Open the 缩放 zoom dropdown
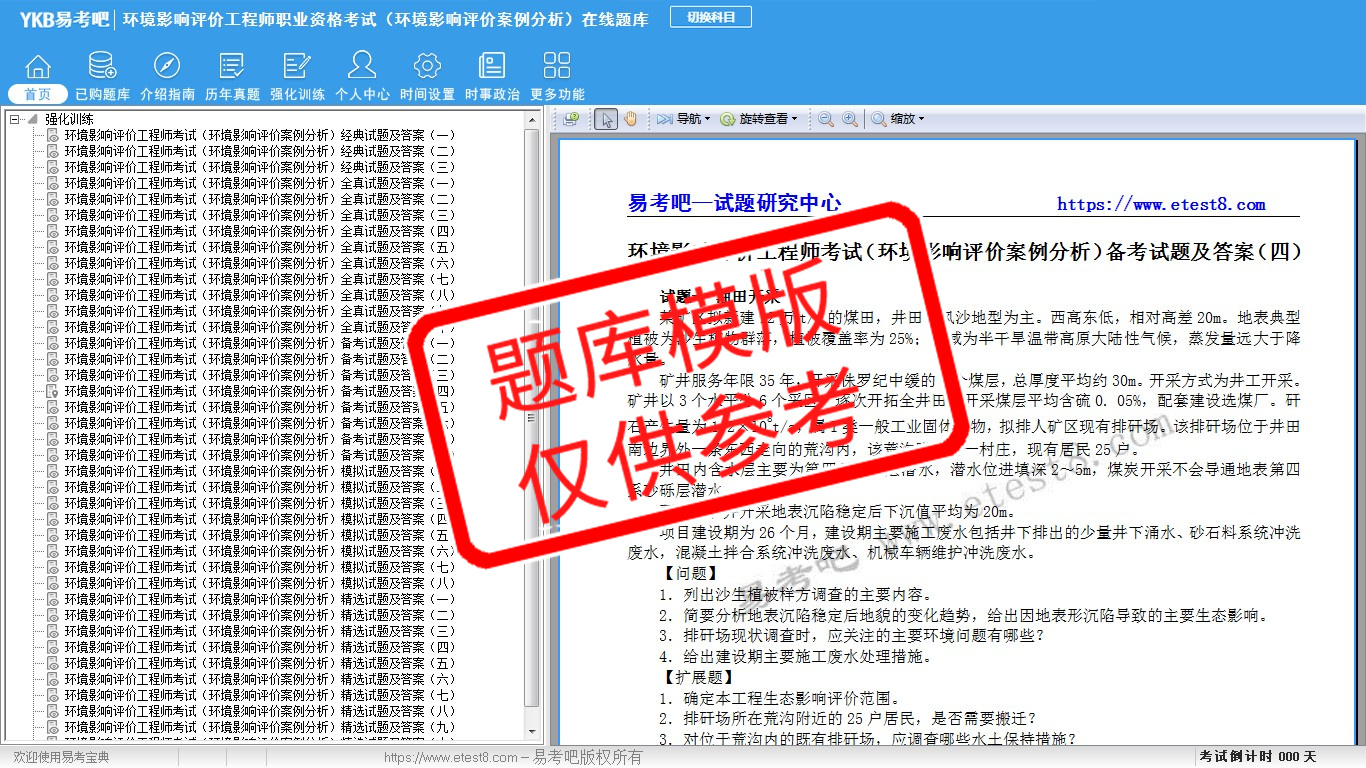 coord(898,119)
